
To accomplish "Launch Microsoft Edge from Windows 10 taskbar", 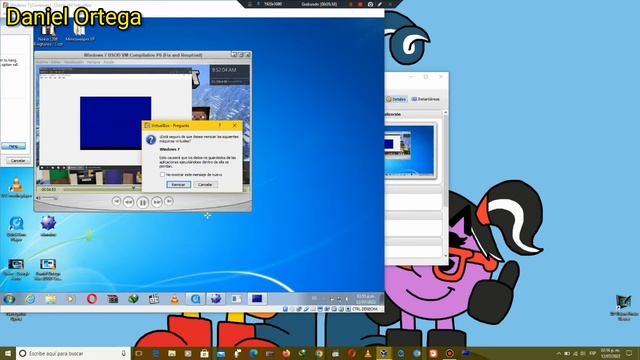I will [x=253, y=353].
